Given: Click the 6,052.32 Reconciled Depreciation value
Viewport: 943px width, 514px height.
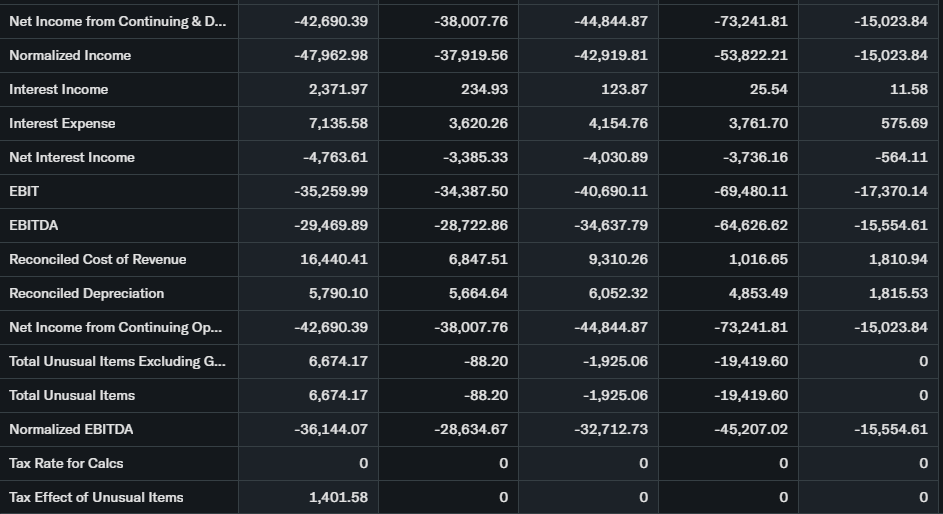Looking at the screenshot, I should 618,293.
